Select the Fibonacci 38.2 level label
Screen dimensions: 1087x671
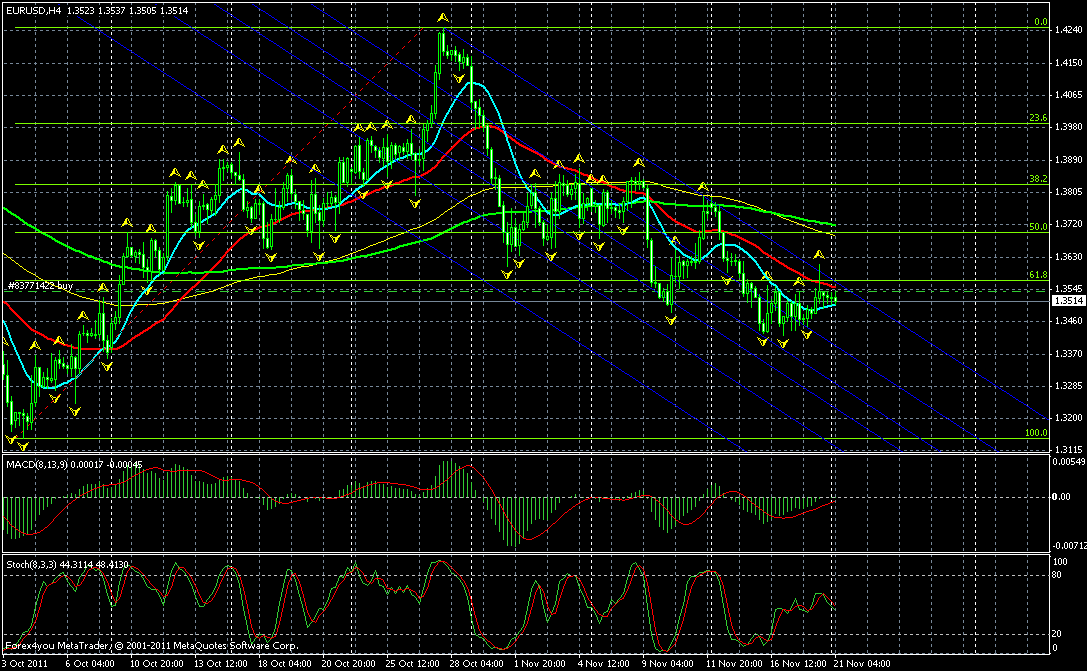coord(1038,179)
